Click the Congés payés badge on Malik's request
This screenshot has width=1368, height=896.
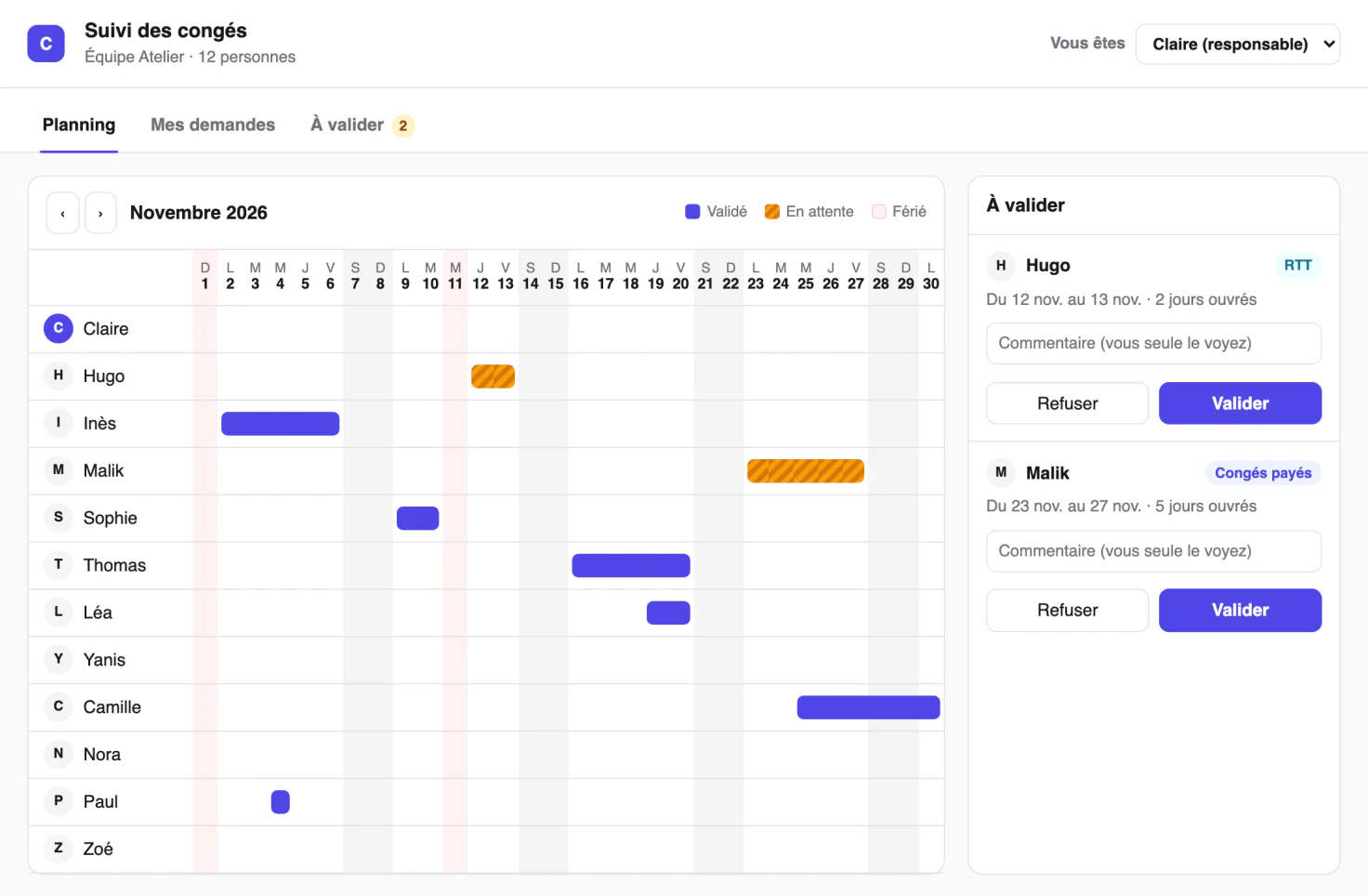pyautogui.click(x=1263, y=473)
